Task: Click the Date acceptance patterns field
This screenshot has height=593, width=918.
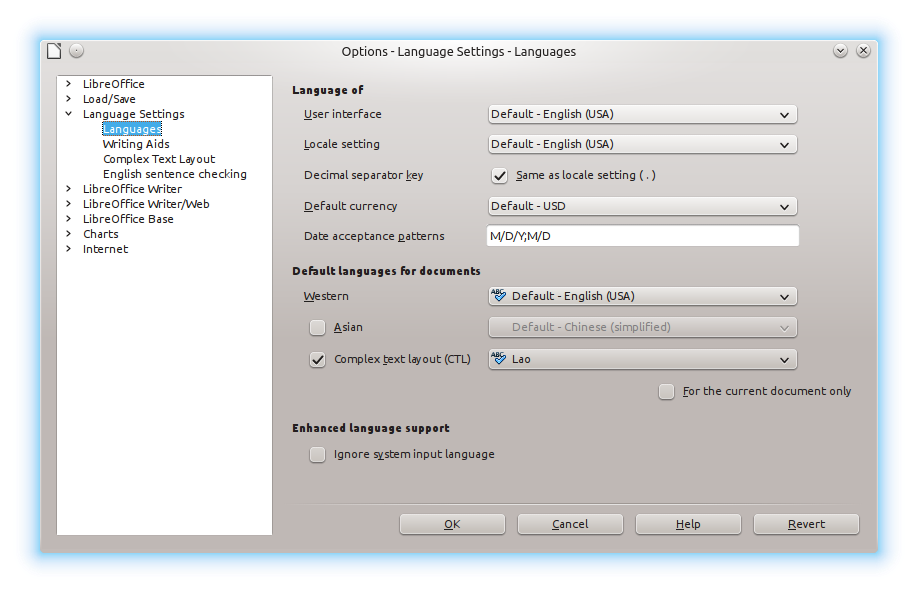Action: point(642,236)
